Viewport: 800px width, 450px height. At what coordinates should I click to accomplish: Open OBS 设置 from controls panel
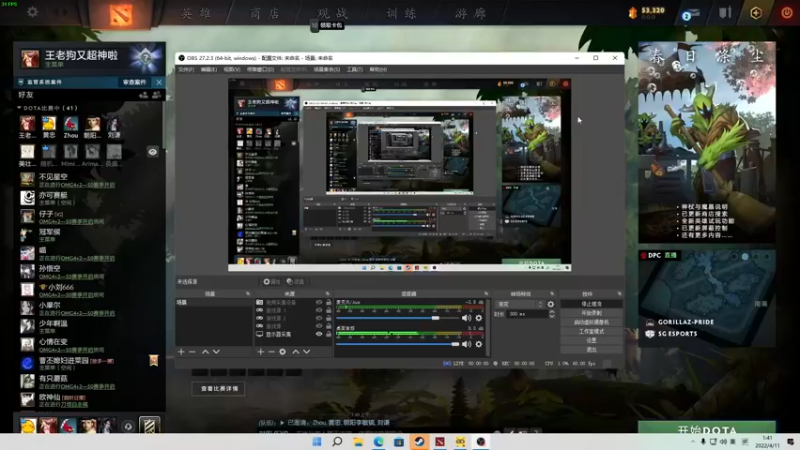591,340
